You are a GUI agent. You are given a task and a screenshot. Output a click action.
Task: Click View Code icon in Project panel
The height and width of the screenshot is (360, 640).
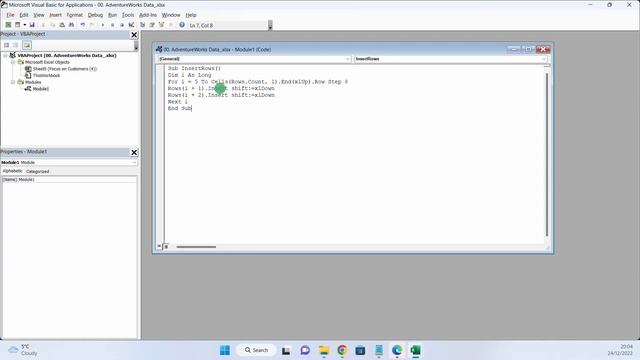7,45
